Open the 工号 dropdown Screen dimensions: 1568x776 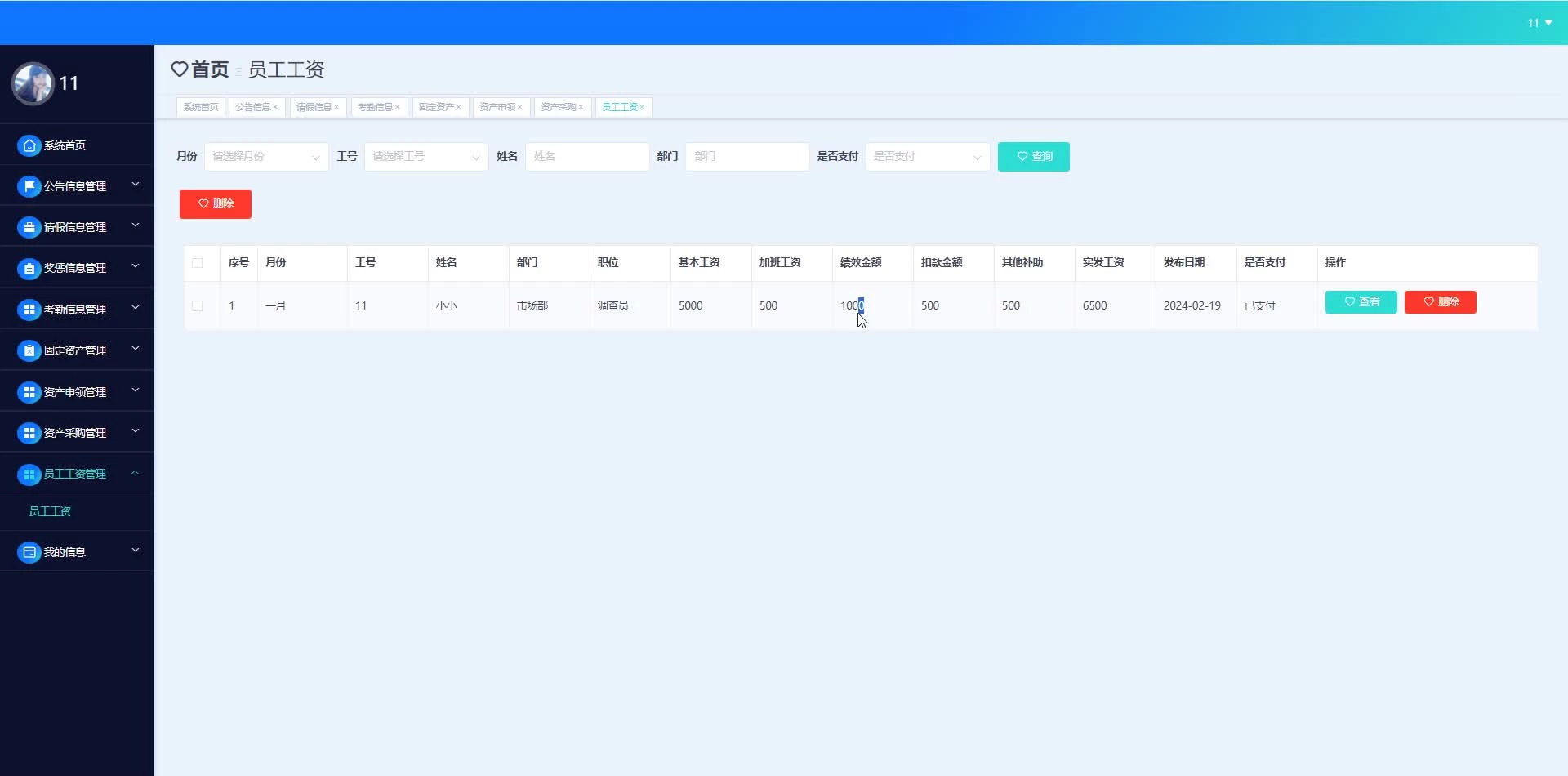(x=426, y=157)
